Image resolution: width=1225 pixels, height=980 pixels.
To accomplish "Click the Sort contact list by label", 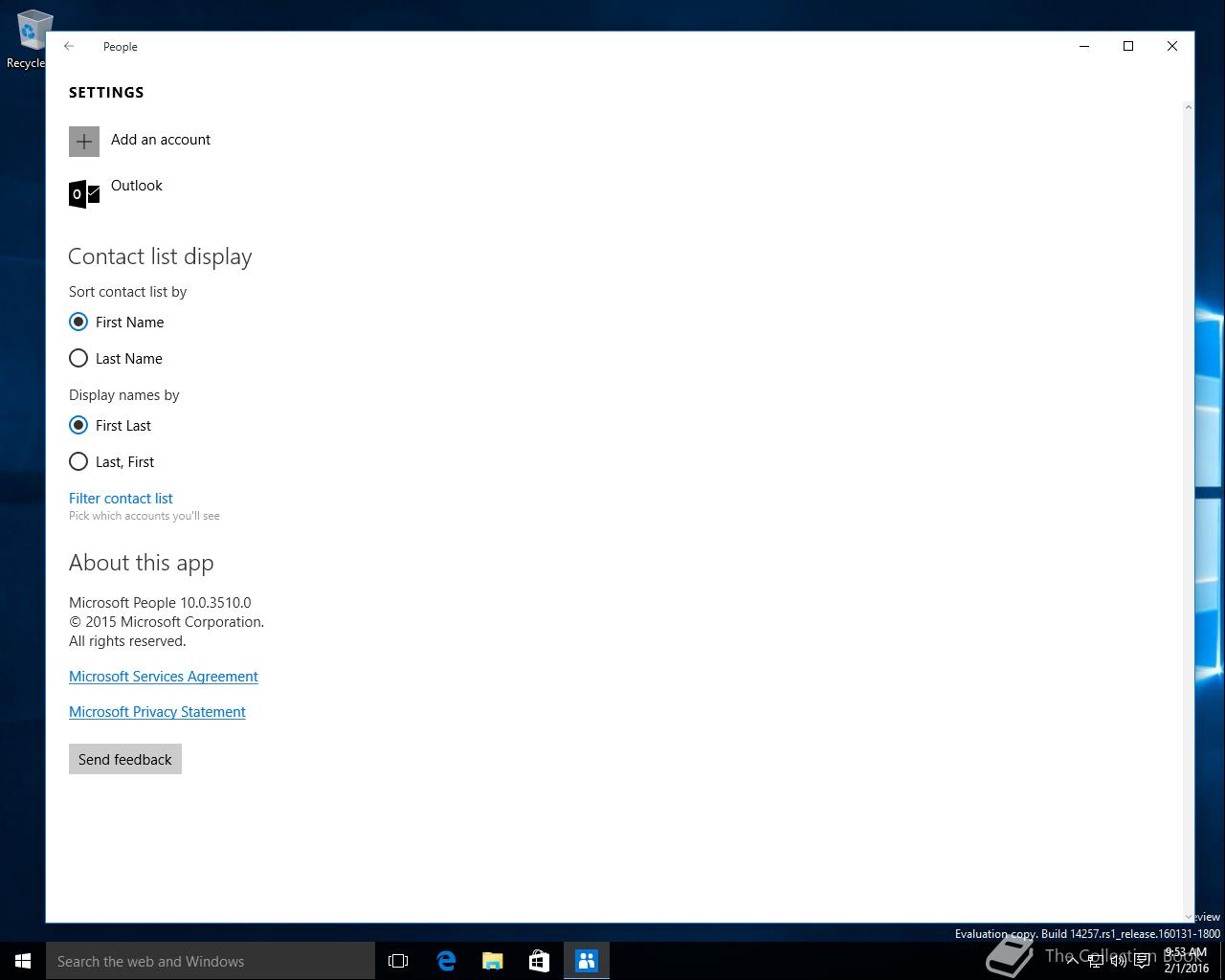I will 127,292.
